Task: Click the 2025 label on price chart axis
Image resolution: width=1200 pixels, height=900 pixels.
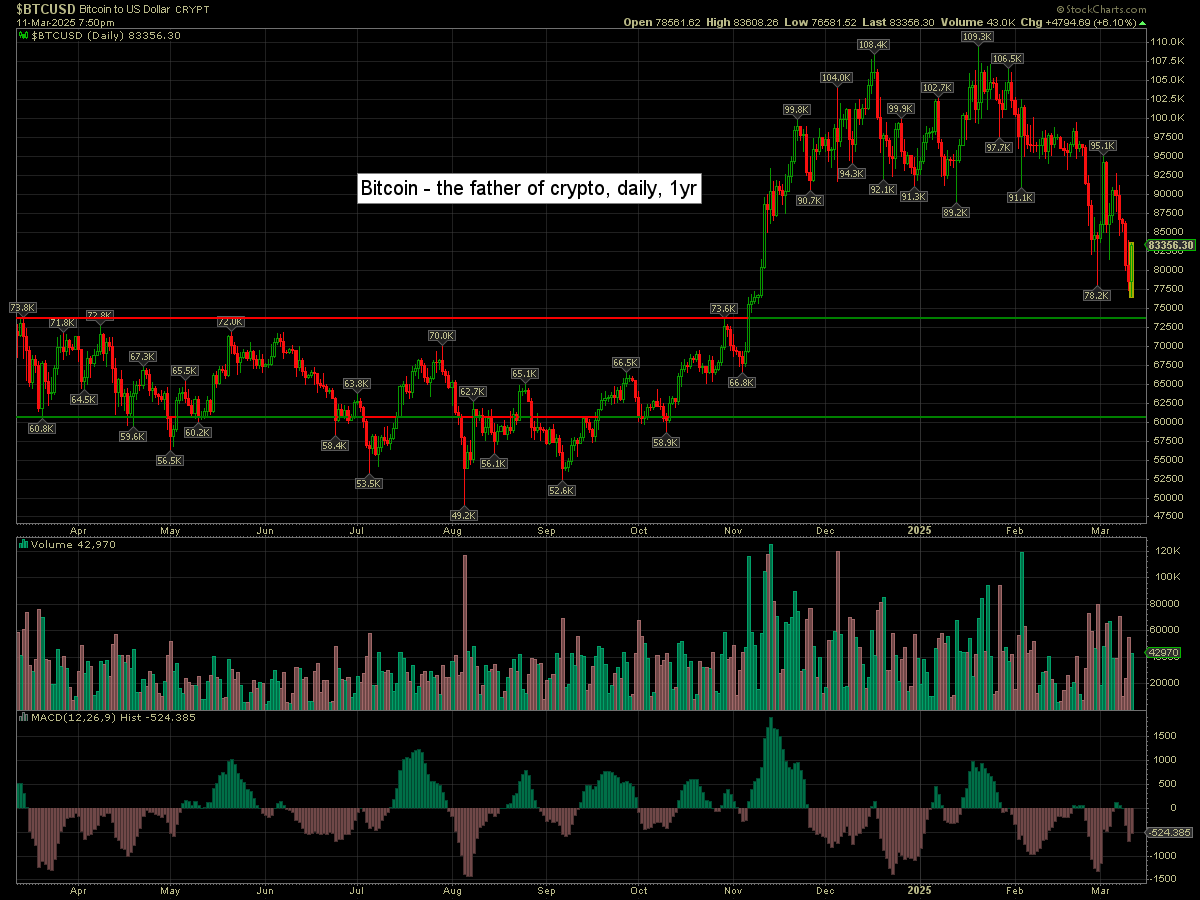Action: 918,530
